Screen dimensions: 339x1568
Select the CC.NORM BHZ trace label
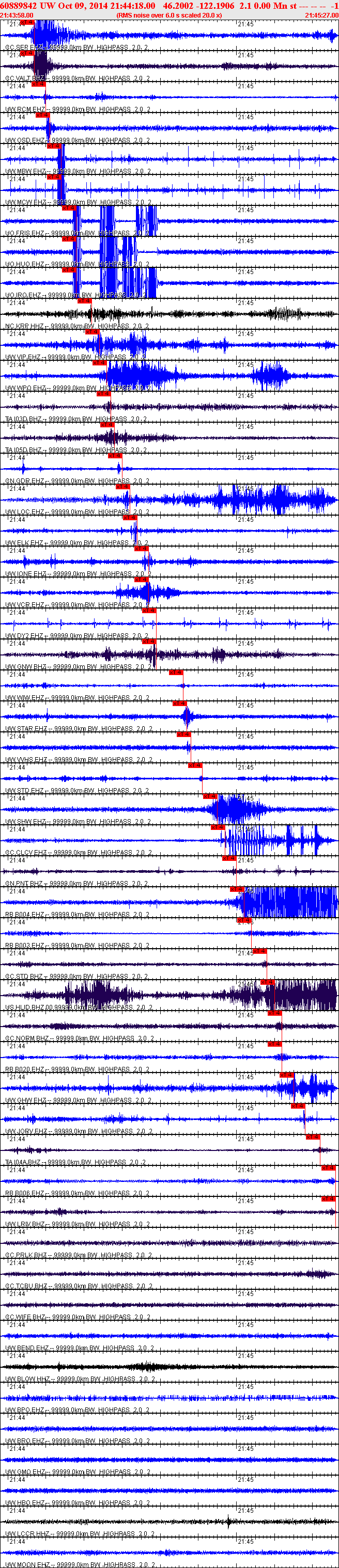tap(78, 1039)
